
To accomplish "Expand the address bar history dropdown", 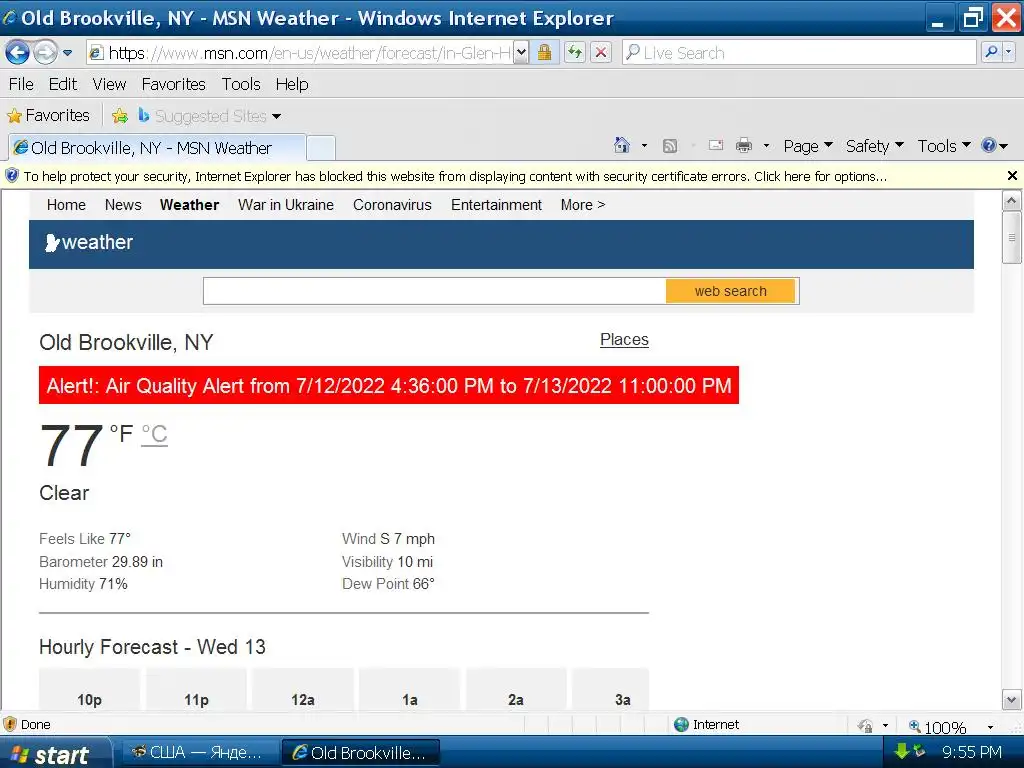I will point(520,53).
